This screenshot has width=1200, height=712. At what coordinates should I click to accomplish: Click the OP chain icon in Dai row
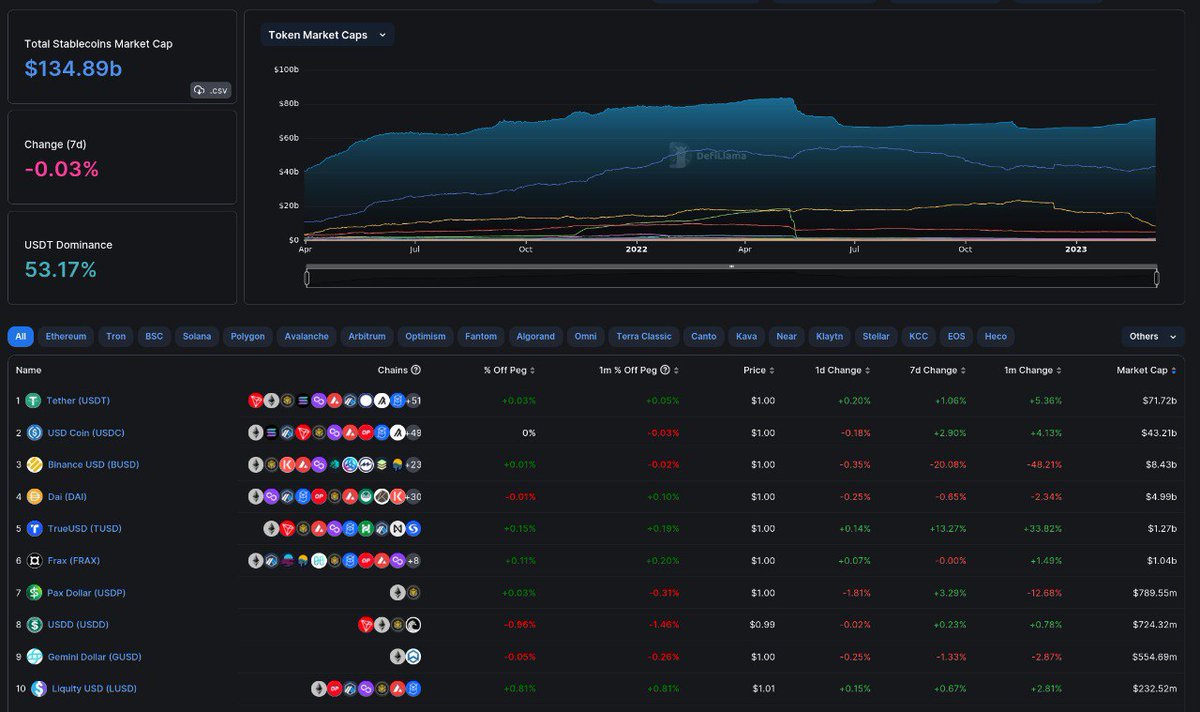[319, 497]
